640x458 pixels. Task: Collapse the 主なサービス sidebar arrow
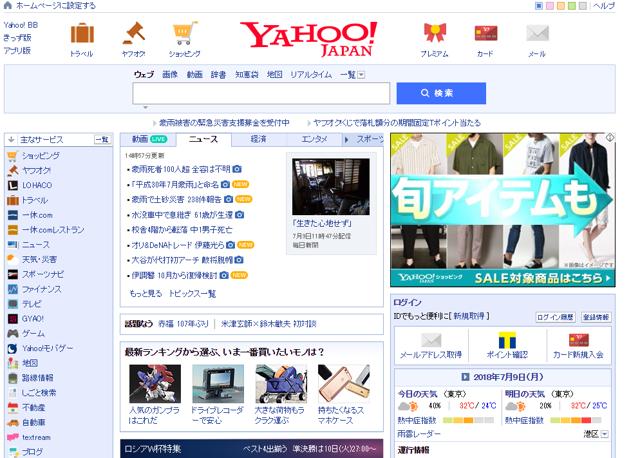point(11,140)
